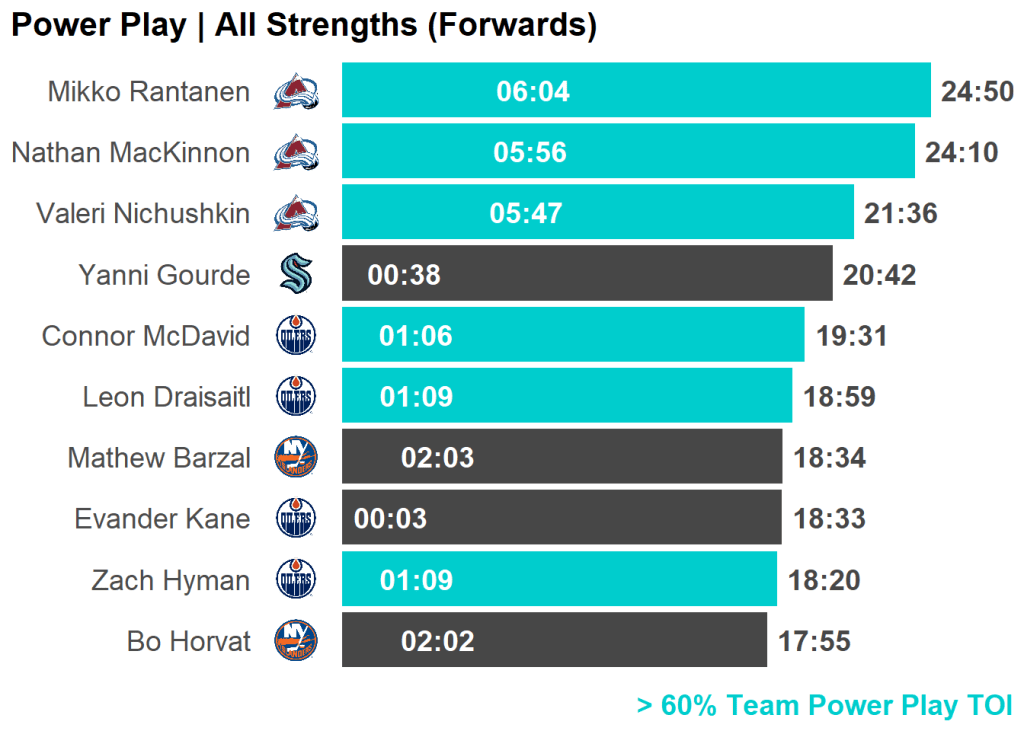The image size is (1024, 731).
Task: Click the Avalanche logo beside Mikko Rantanen
Action: click(x=296, y=92)
